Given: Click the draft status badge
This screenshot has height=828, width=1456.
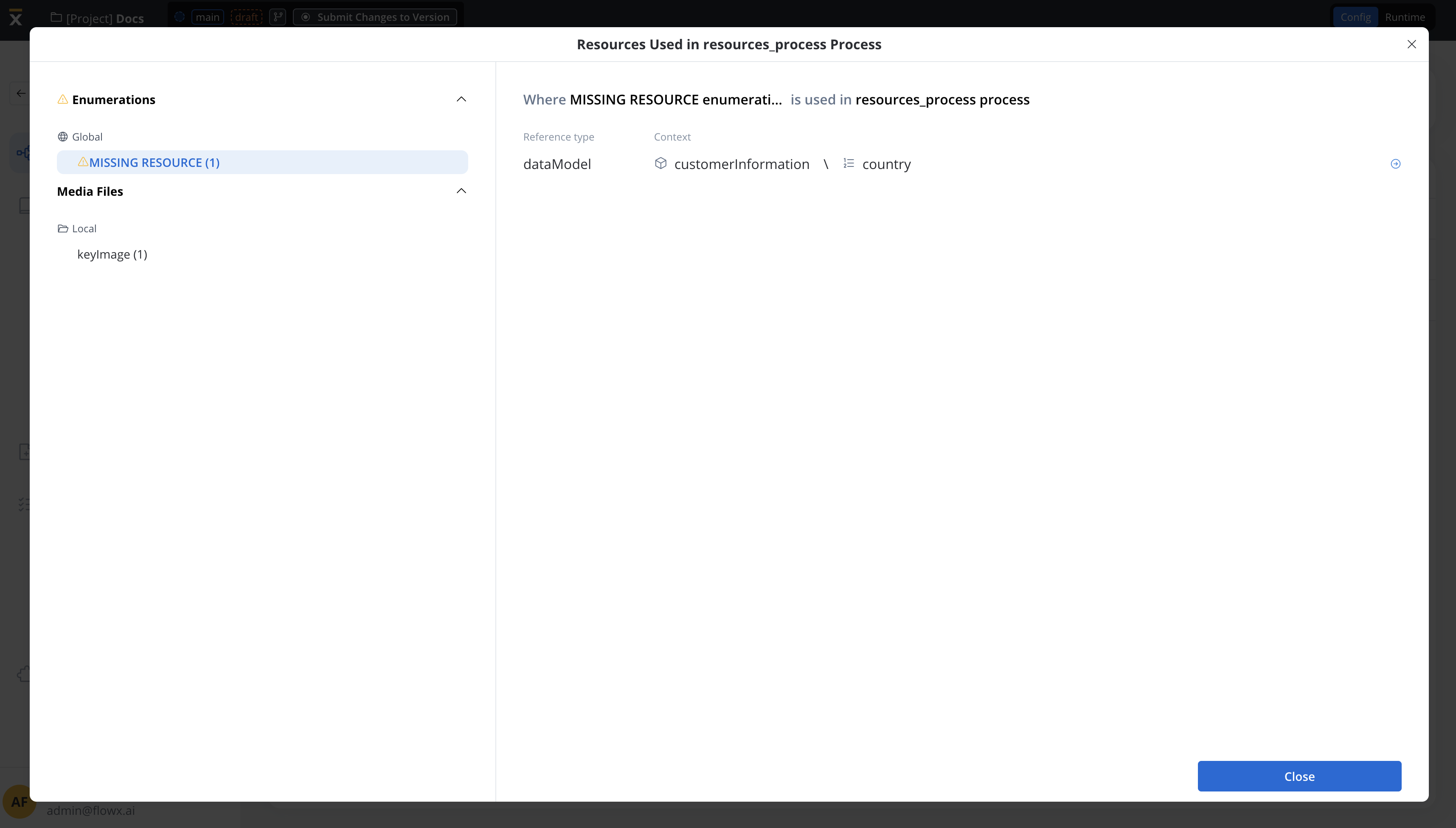Looking at the screenshot, I should click(x=246, y=17).
